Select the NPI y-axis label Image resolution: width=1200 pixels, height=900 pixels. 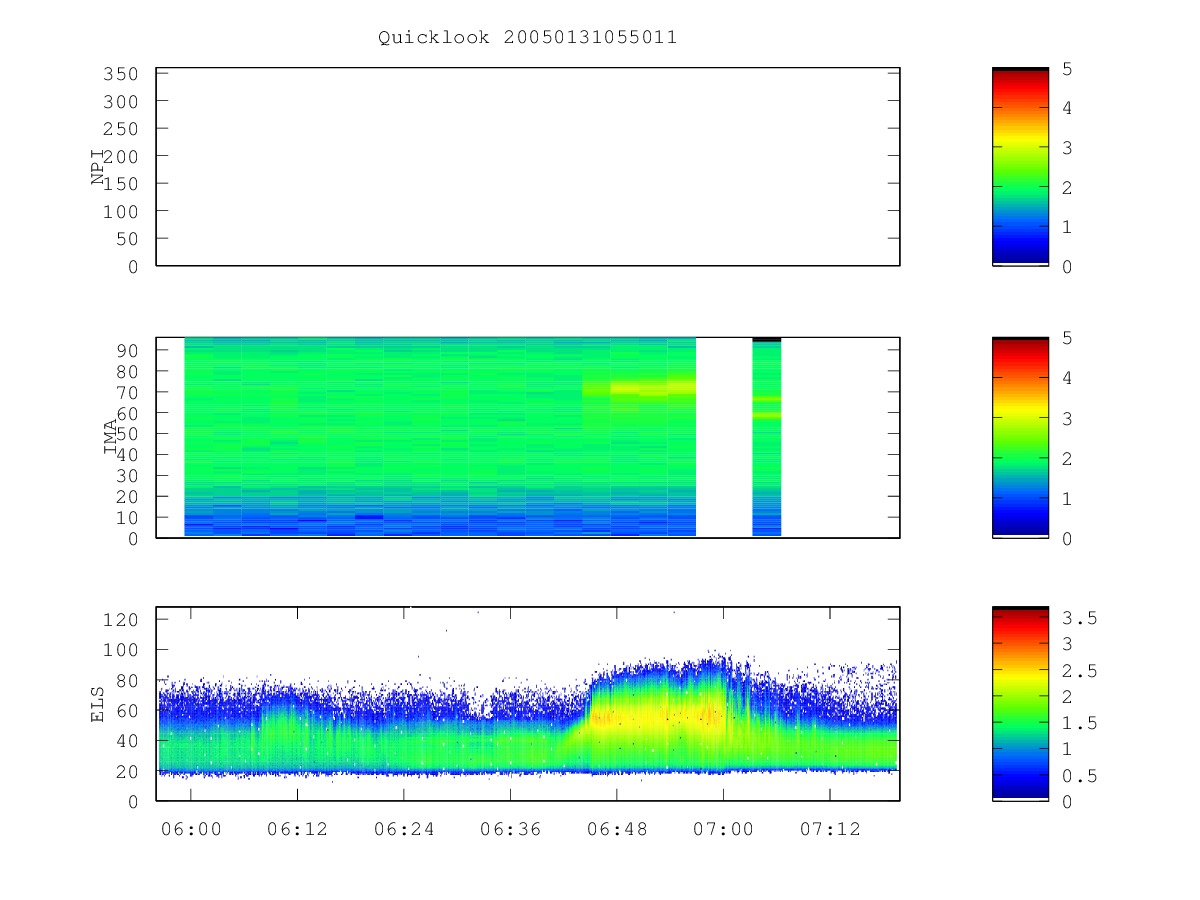pos(99,167)
